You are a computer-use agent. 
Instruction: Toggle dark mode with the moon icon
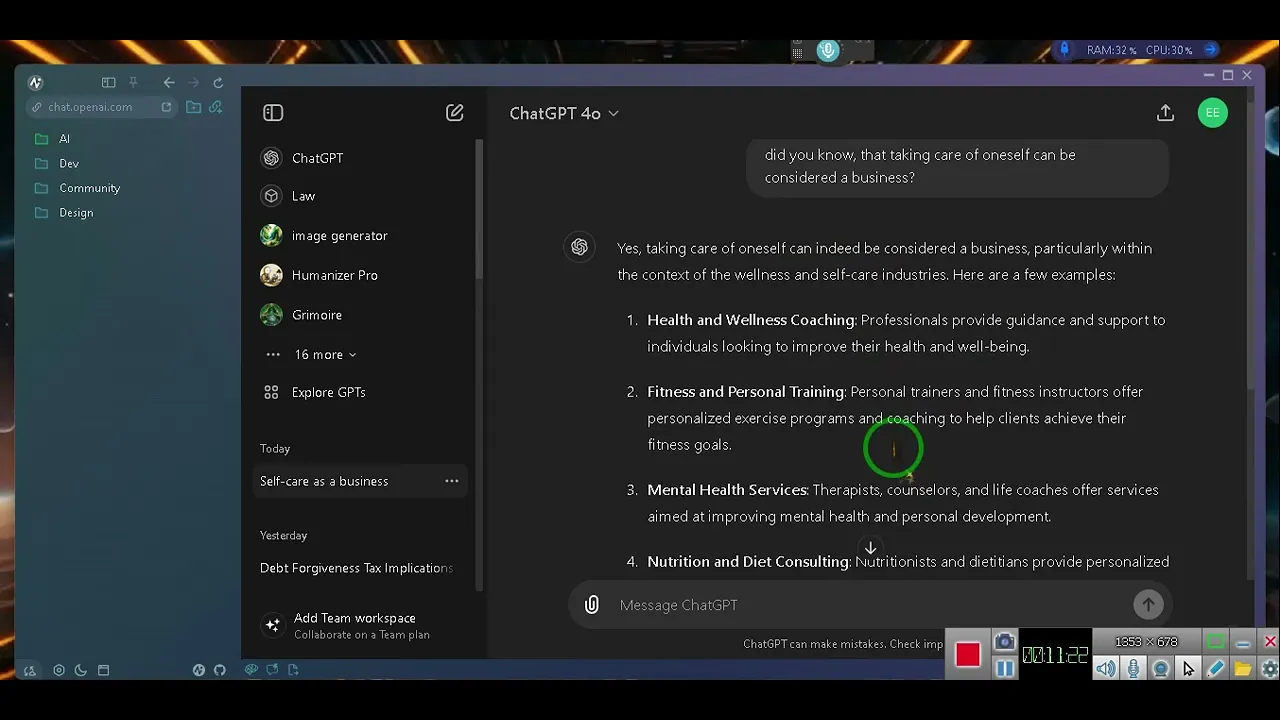coord(81,670)
